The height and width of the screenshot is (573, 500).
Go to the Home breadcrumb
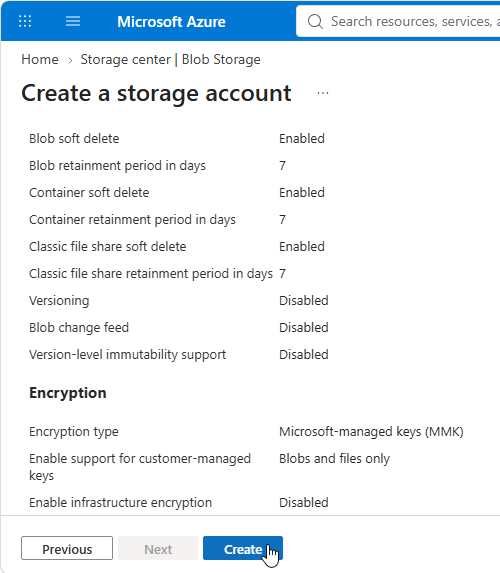[x=40, y=59]
